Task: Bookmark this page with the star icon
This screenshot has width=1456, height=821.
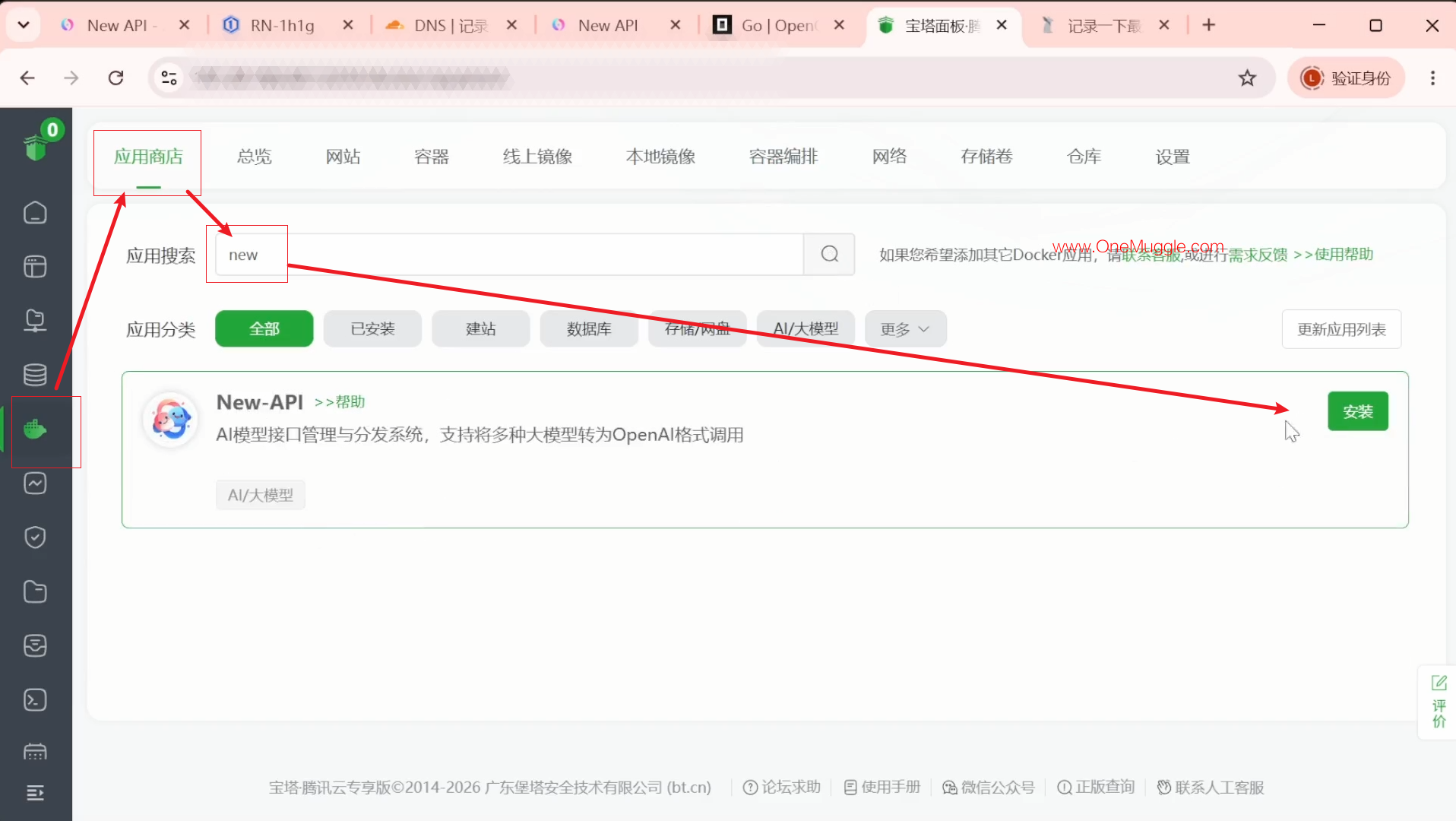Action: [x=1247, y=78]
